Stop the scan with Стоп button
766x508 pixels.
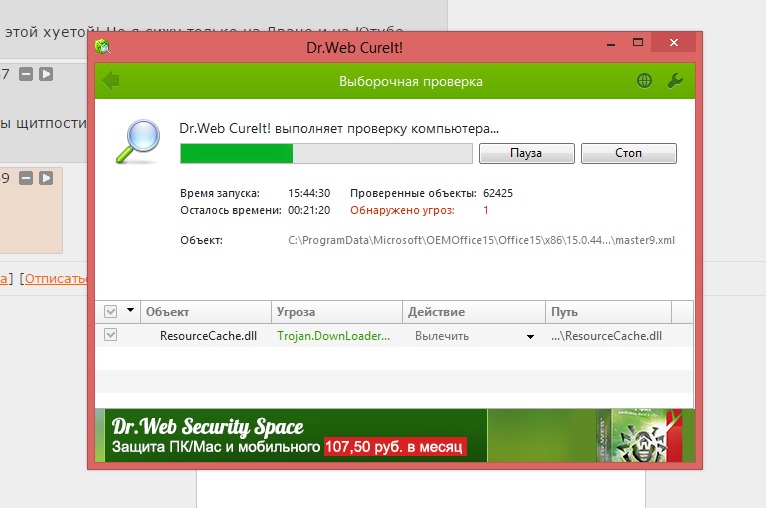629,153
